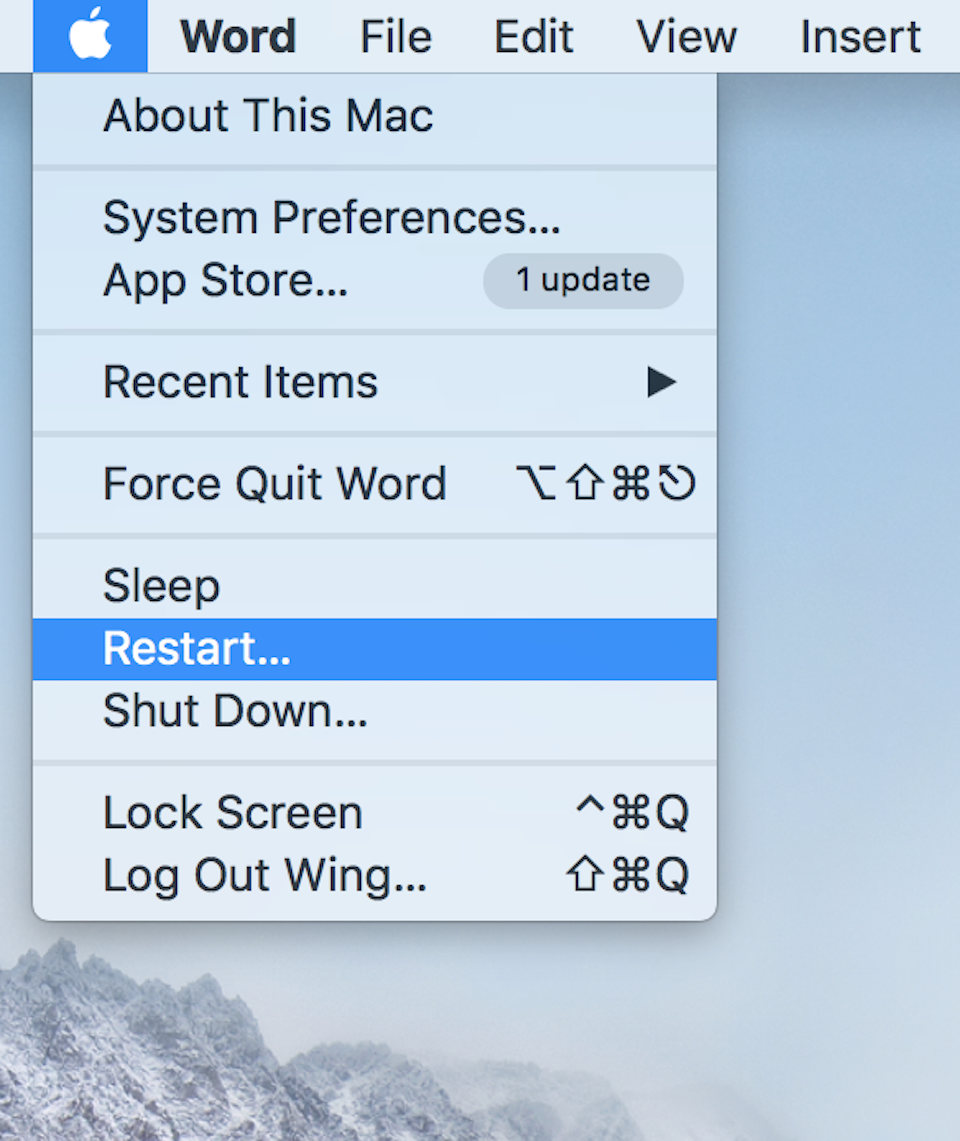Click the Apple logo menu icon
The height and width of the screenshot is (1141, 960).
coord(90,36)
